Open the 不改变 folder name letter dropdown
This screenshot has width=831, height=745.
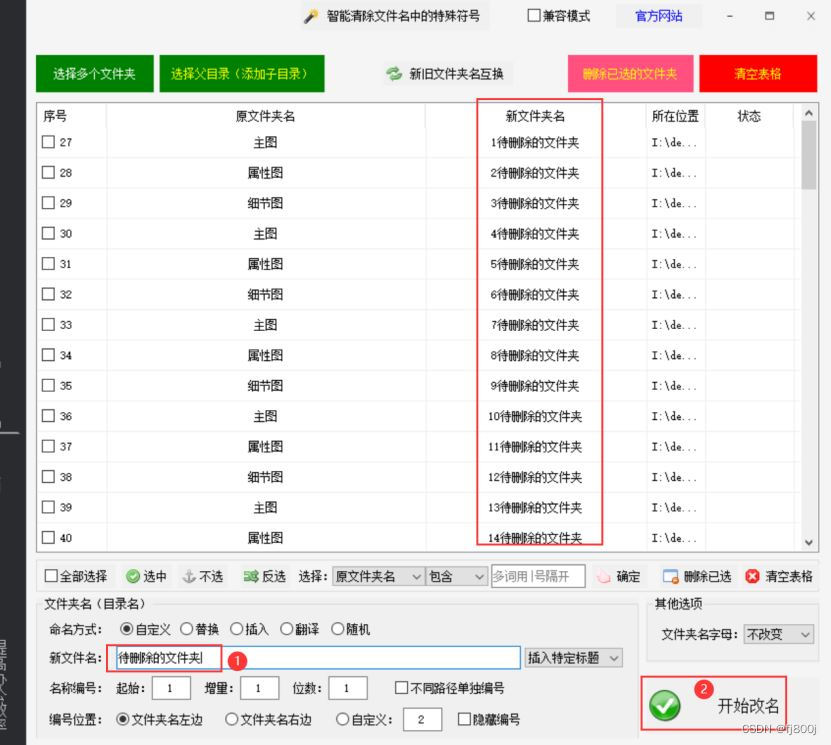click(x=779, y=634)
